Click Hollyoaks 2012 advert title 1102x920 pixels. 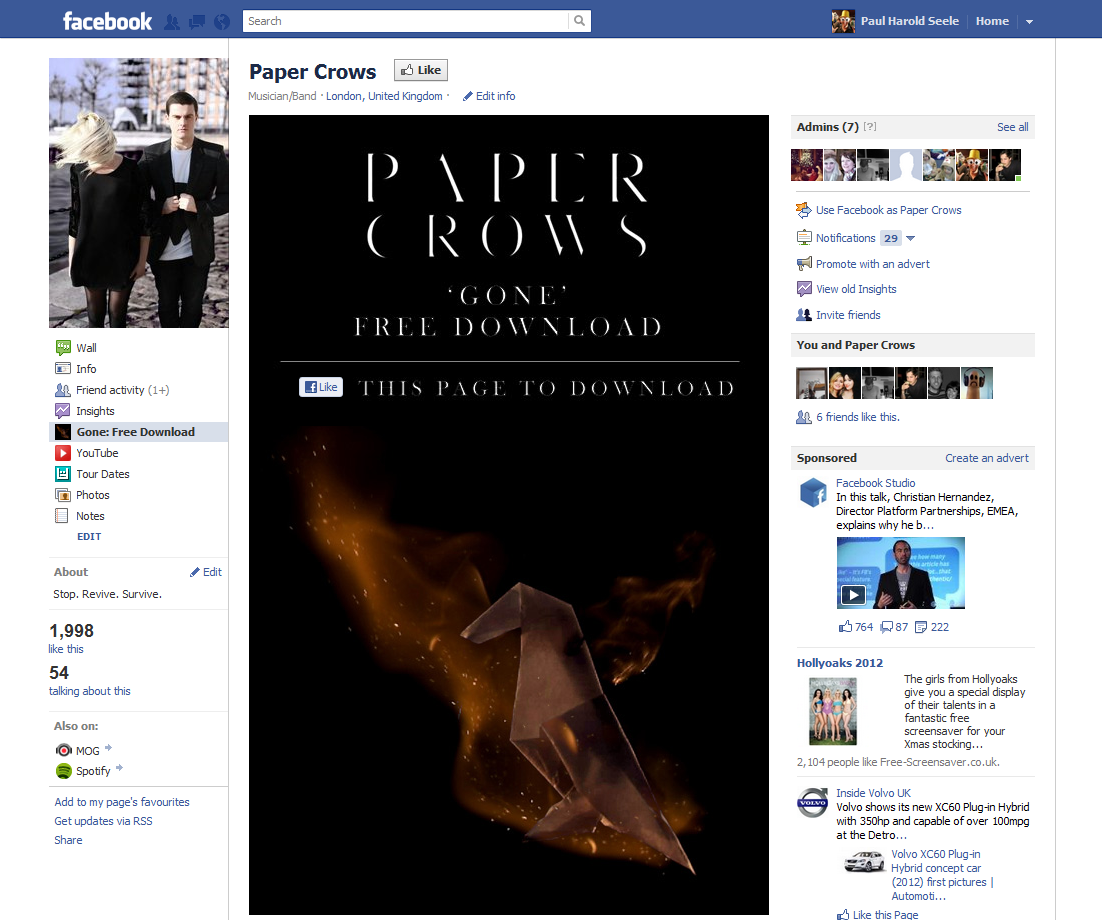840,663
